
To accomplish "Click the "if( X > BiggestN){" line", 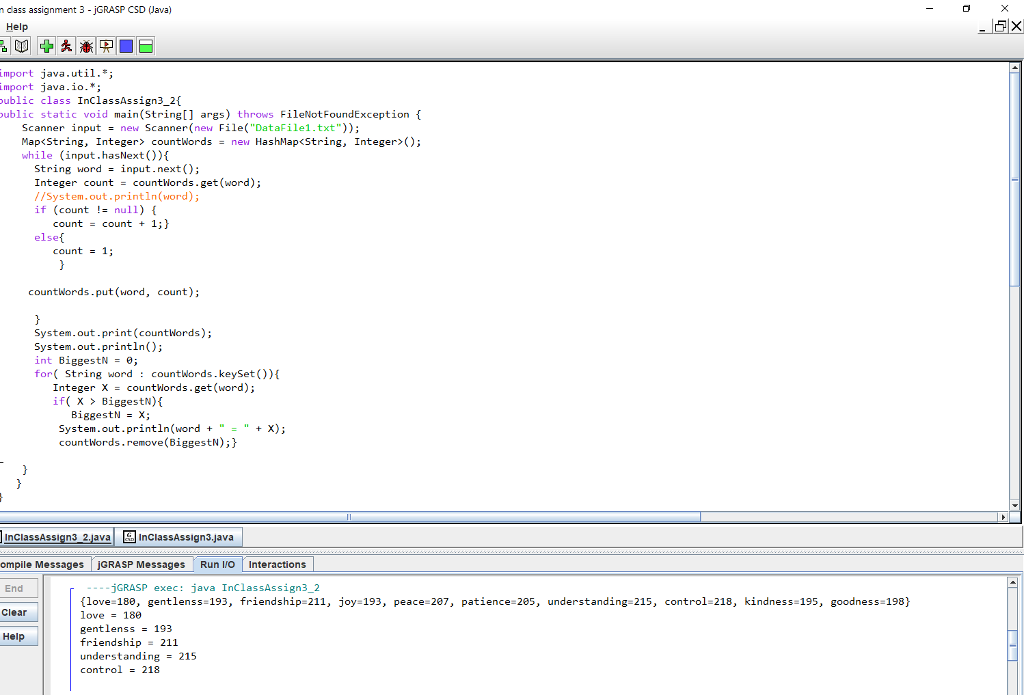I will click(x=108, y=402).
